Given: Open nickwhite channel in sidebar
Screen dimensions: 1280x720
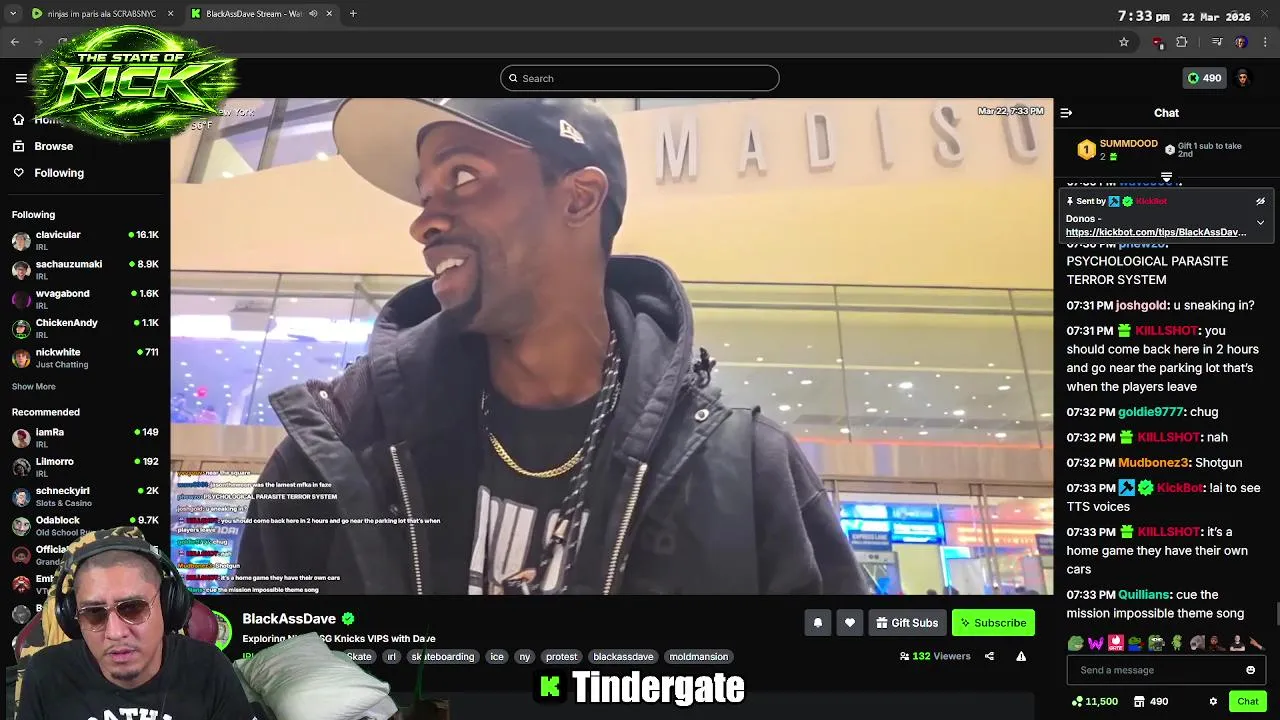Looking at the screenshot, I should point(85,358).
